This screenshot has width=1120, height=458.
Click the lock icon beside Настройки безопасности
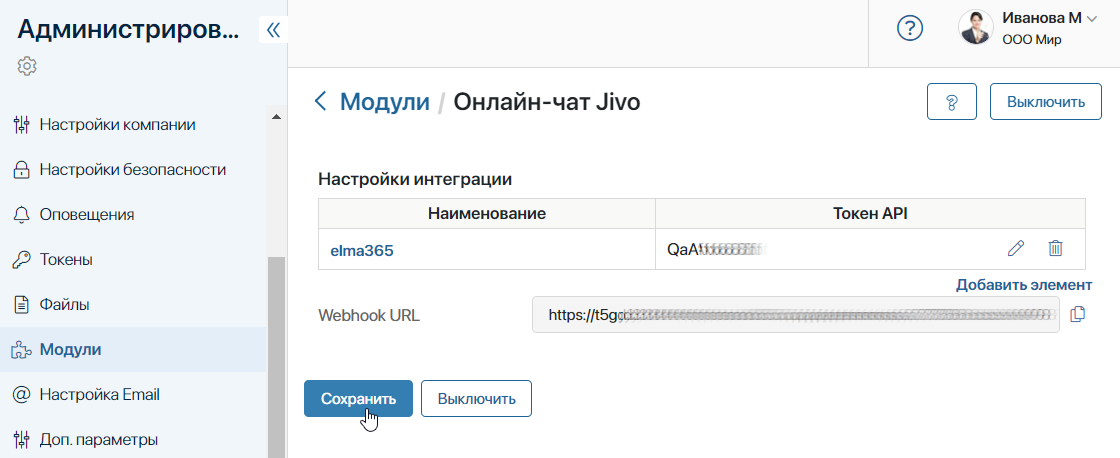22,170
